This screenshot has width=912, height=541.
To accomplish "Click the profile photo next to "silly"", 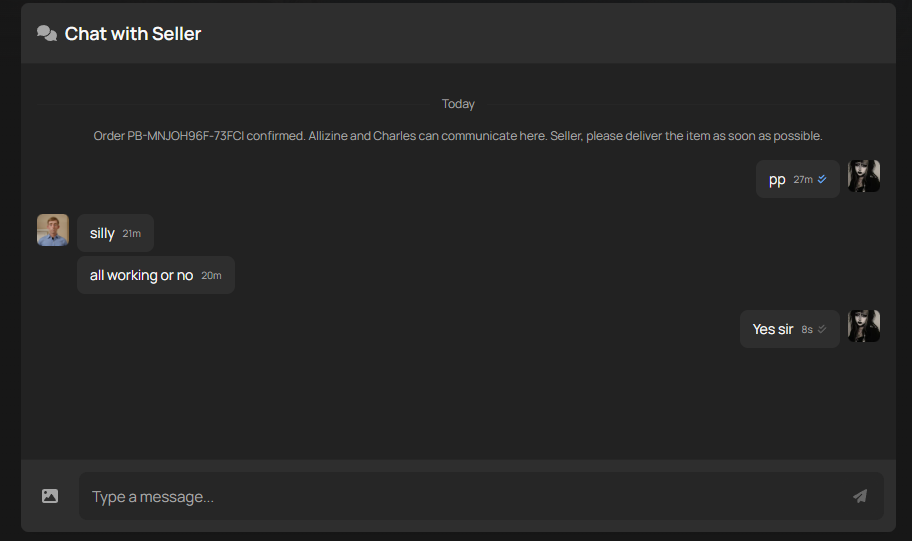I will tap(53, 230).
